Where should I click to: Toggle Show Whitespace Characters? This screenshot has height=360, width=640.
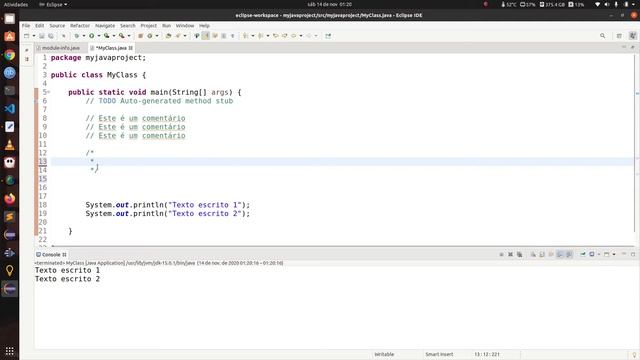coord(232,36)
